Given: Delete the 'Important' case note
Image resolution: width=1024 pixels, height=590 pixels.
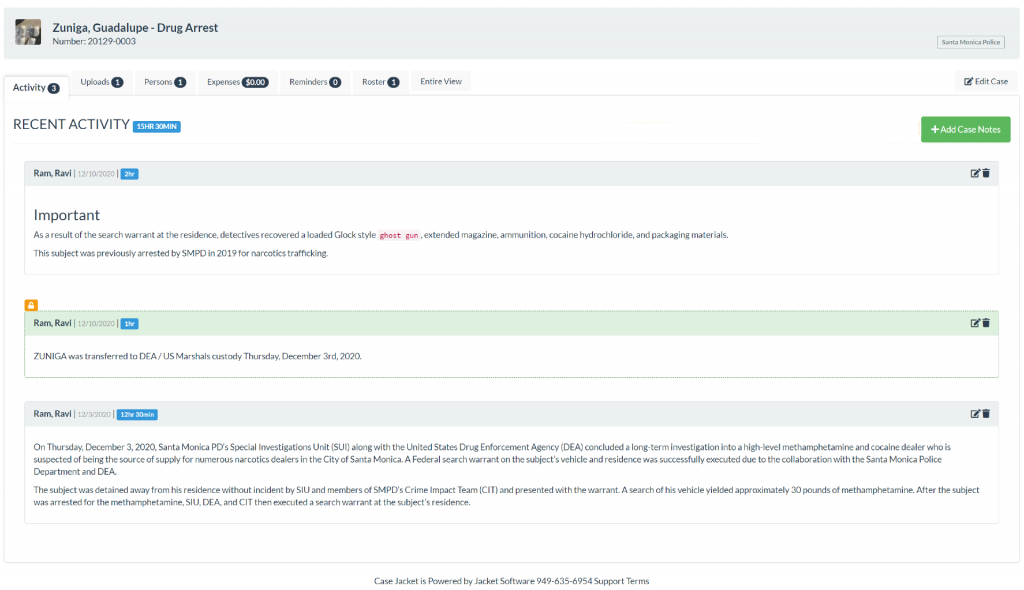Looking at the screenshot, I should pyautogui.click(x=986, y=173).
